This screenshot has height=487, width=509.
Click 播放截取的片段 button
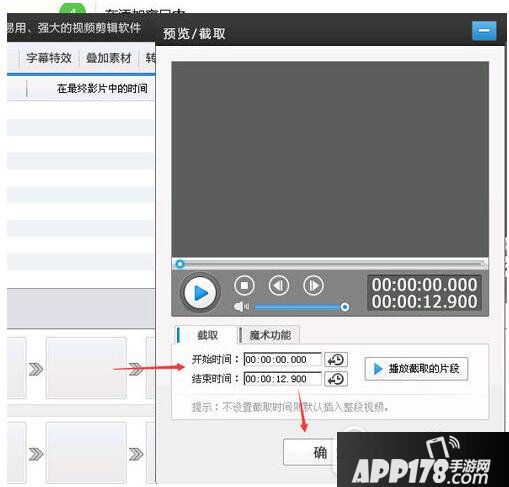tap(416, 369)
